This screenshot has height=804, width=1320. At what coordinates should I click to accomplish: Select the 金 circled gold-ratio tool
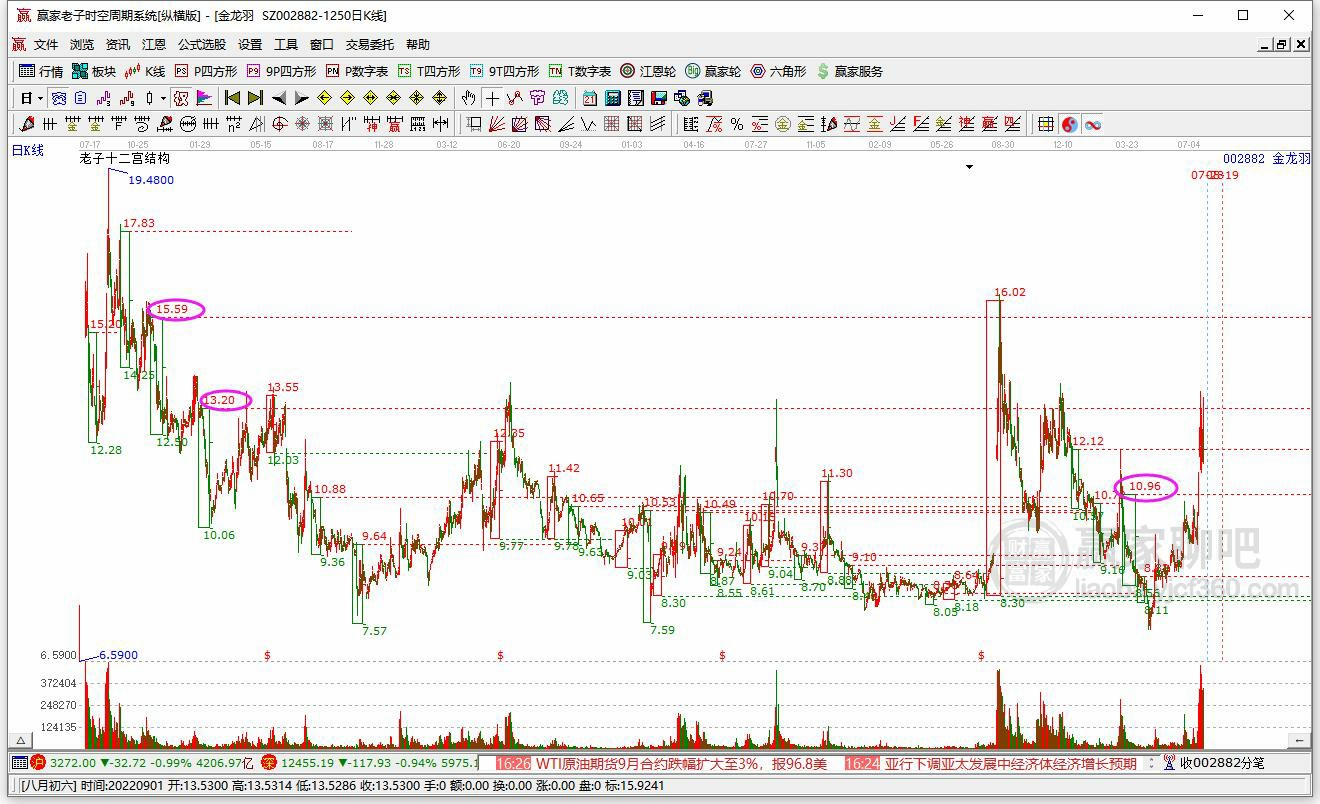tap(783, 124)
